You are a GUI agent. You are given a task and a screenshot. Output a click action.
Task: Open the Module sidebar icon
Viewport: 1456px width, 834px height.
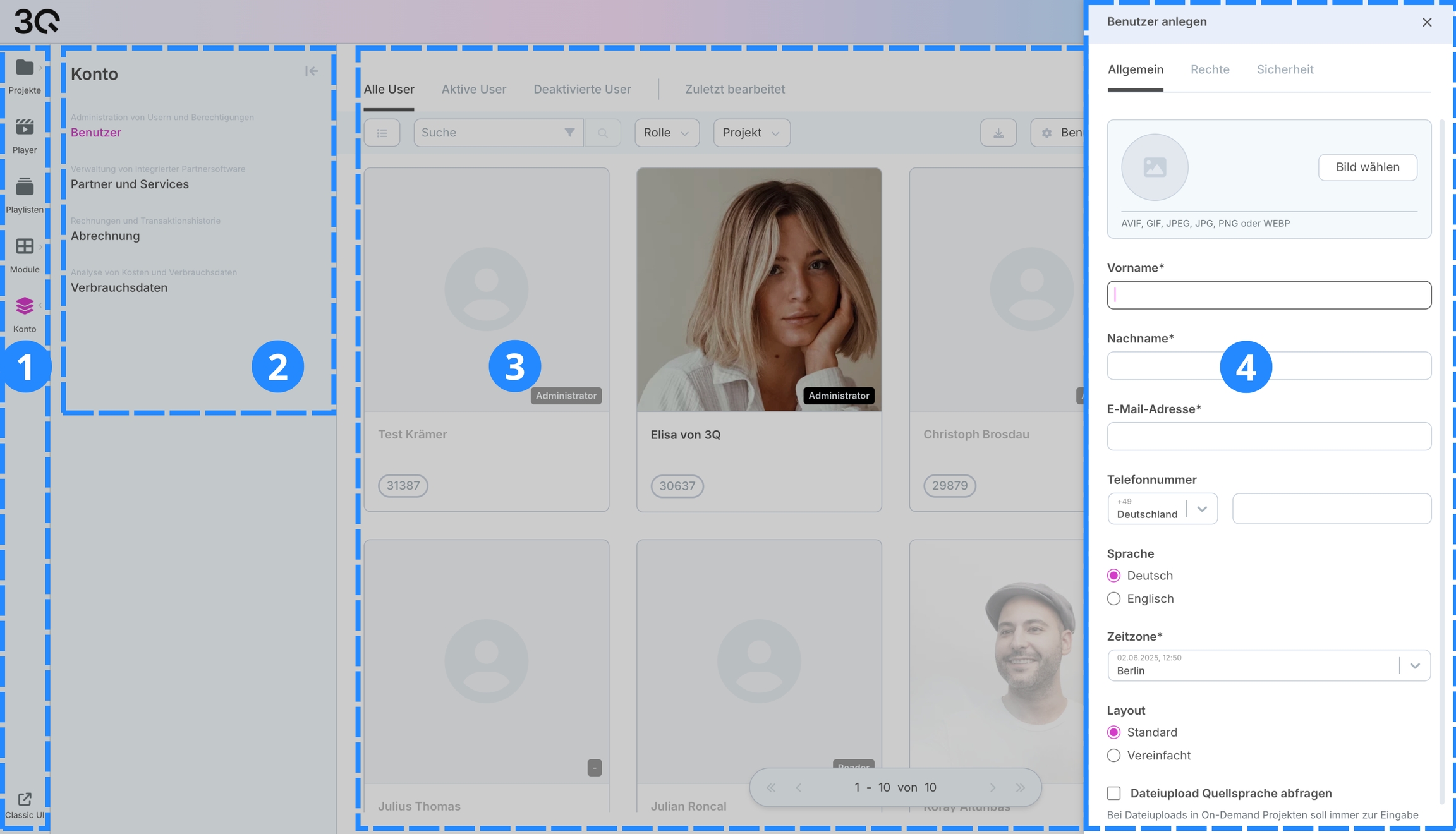pos(25,247)
